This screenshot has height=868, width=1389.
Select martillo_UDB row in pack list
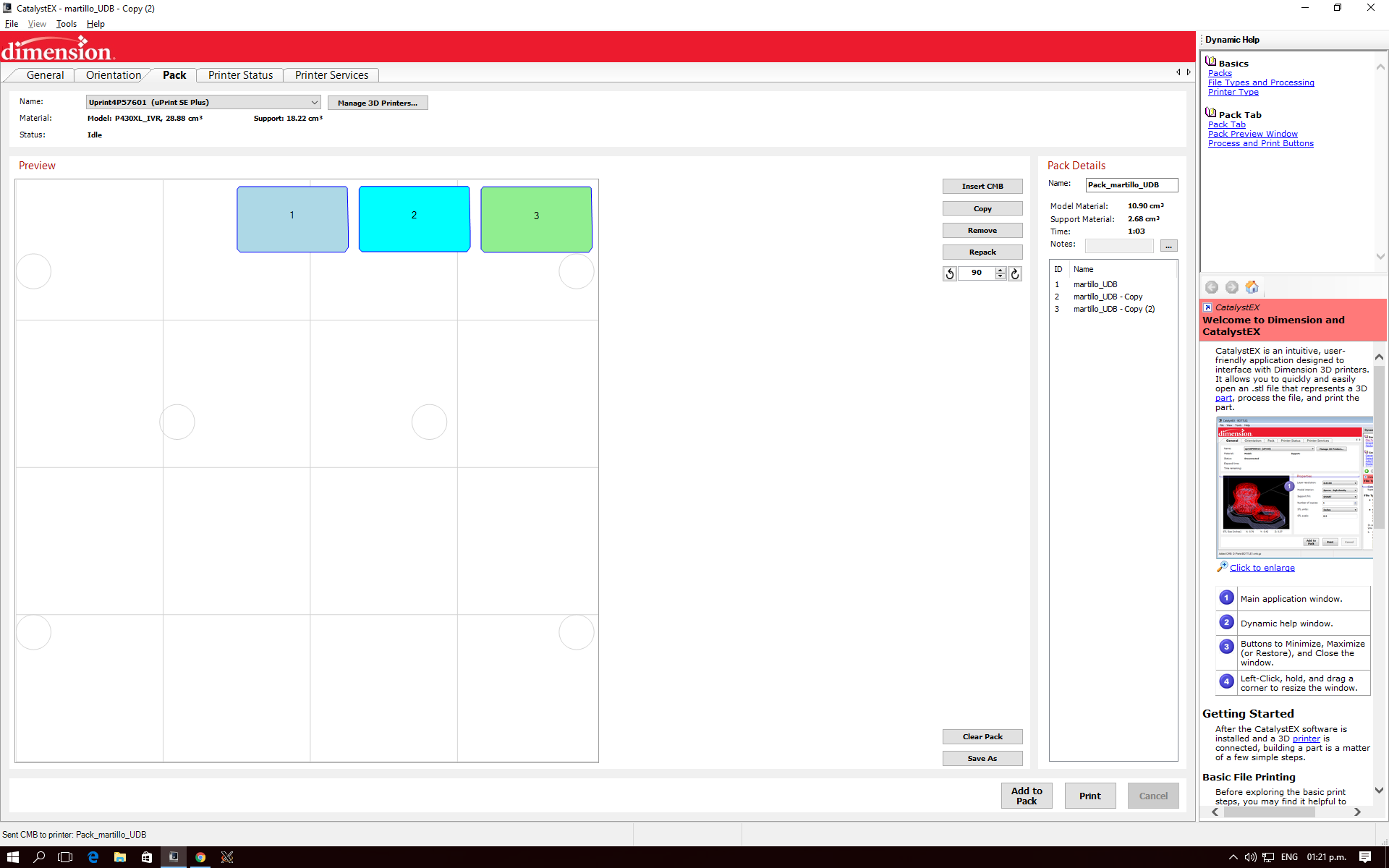coord(1113,284)
